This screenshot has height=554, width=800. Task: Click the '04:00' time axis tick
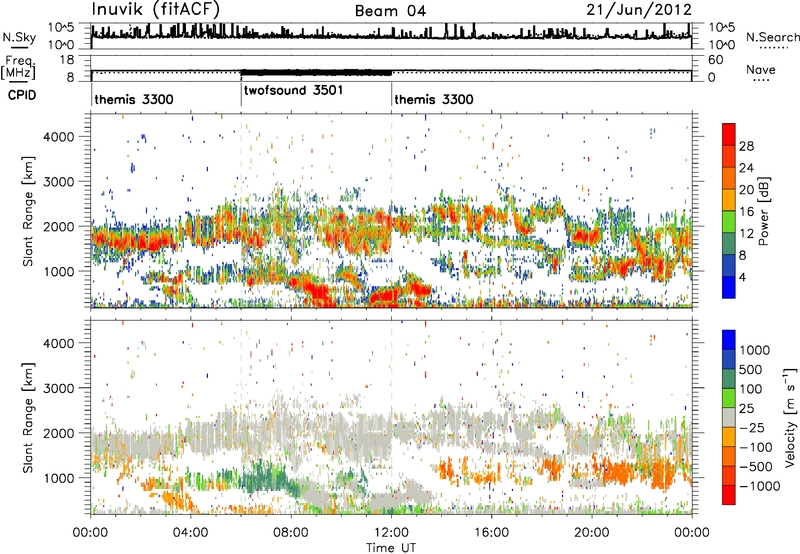click(191, 533)
